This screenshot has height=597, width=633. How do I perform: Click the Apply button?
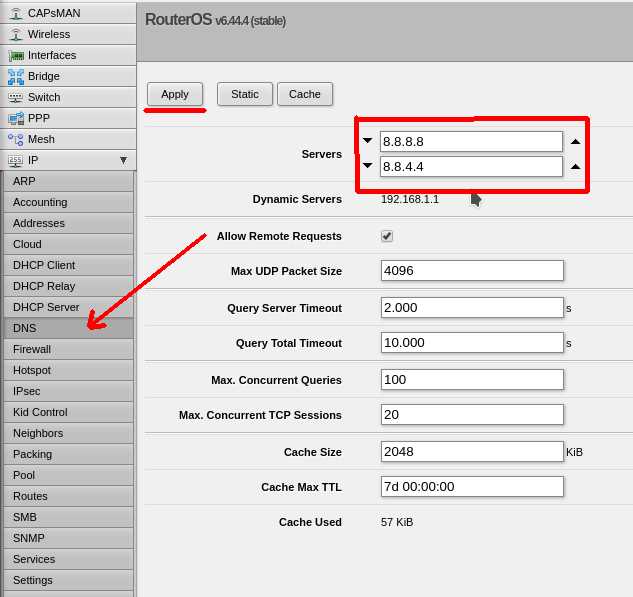[175, 94]
